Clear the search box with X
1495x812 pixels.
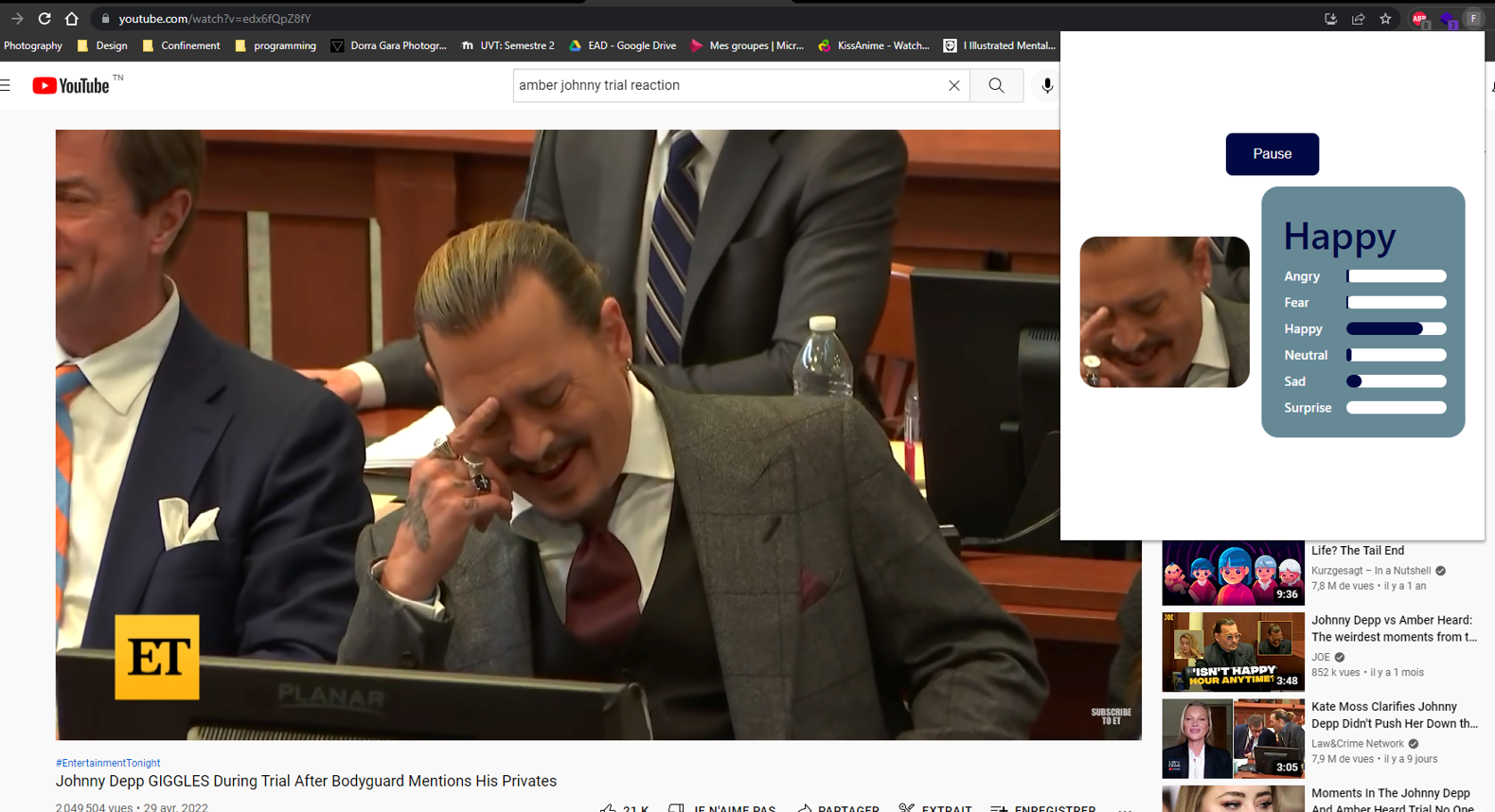point(954,85)
